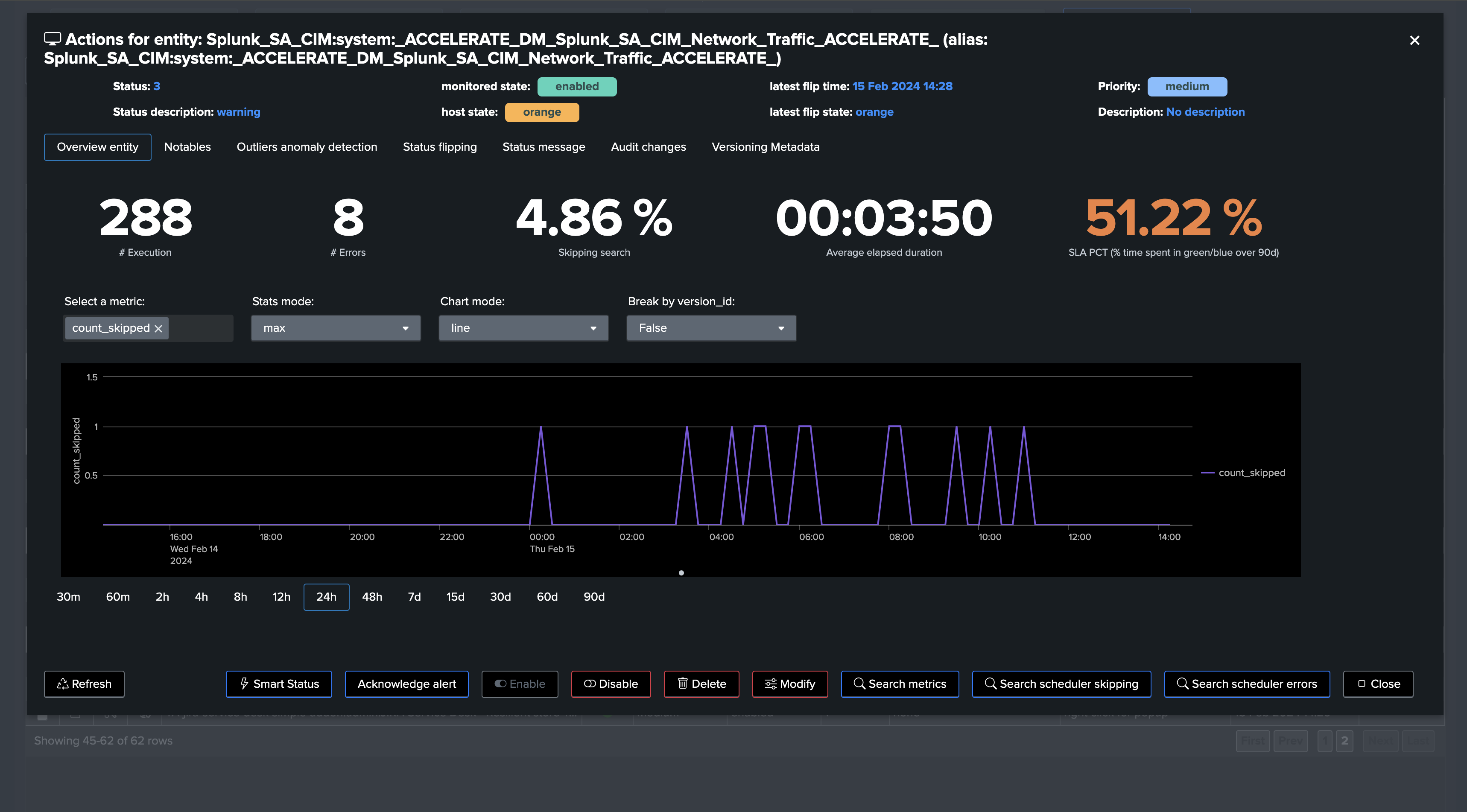
Task: Click the 288 Execution count value
Action: 146,218
